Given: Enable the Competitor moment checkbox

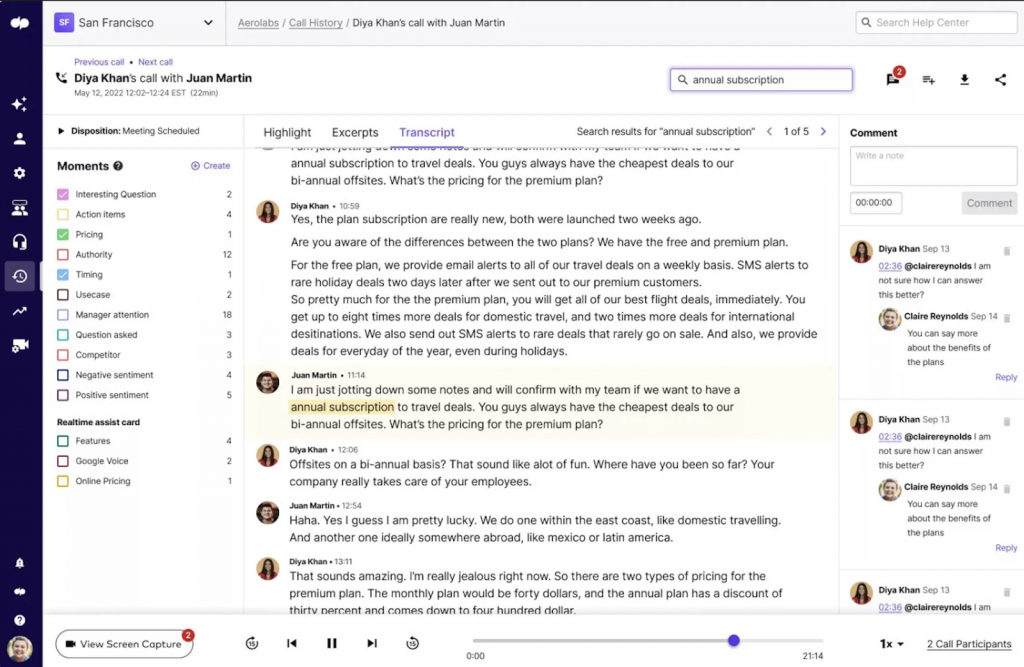Looking at the screenshot, I should (x=63, y=355).
